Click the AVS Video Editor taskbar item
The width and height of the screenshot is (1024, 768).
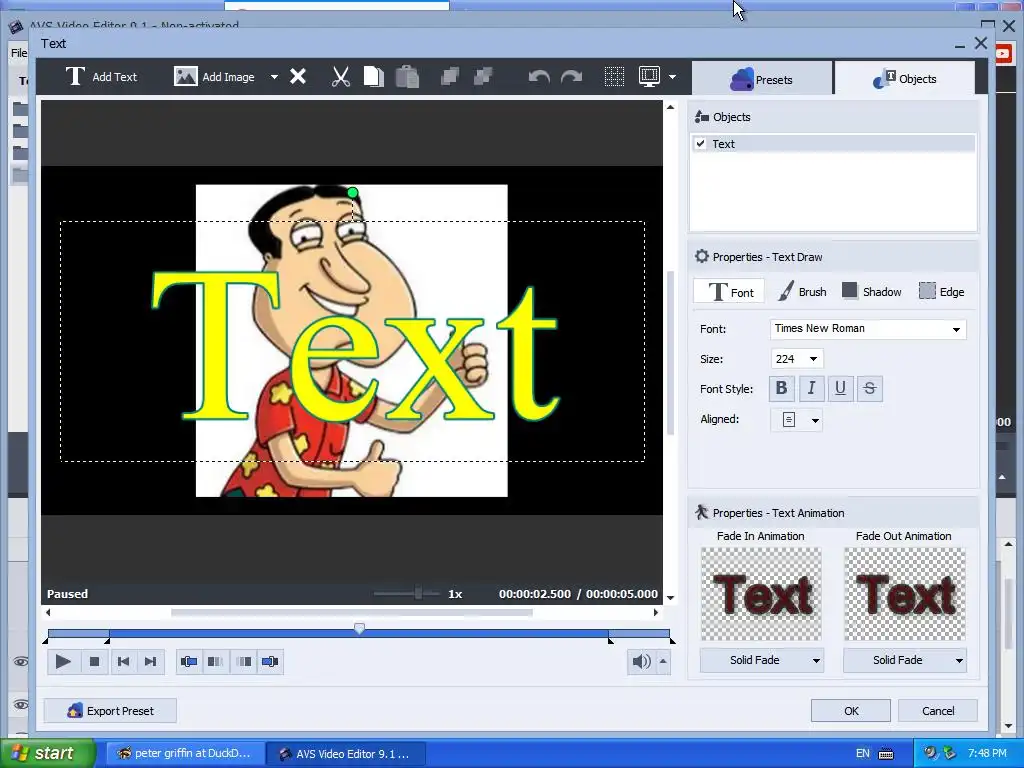coord(346,754)
